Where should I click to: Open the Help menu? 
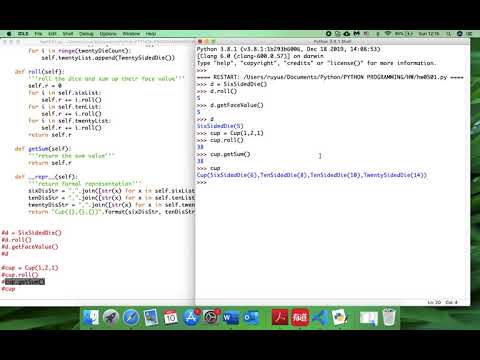pyautogui.click(x=151, y=34)
